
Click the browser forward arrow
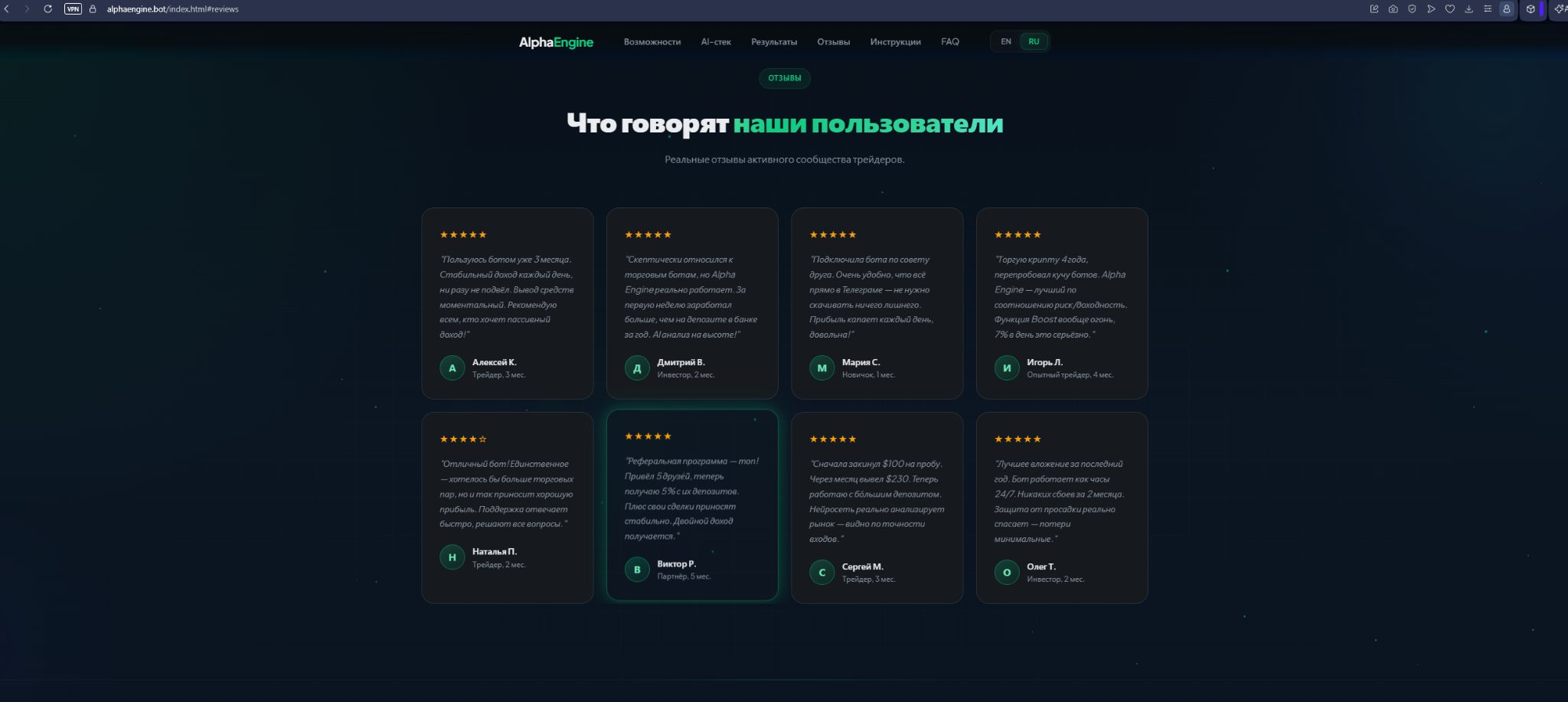click(27, 9)
